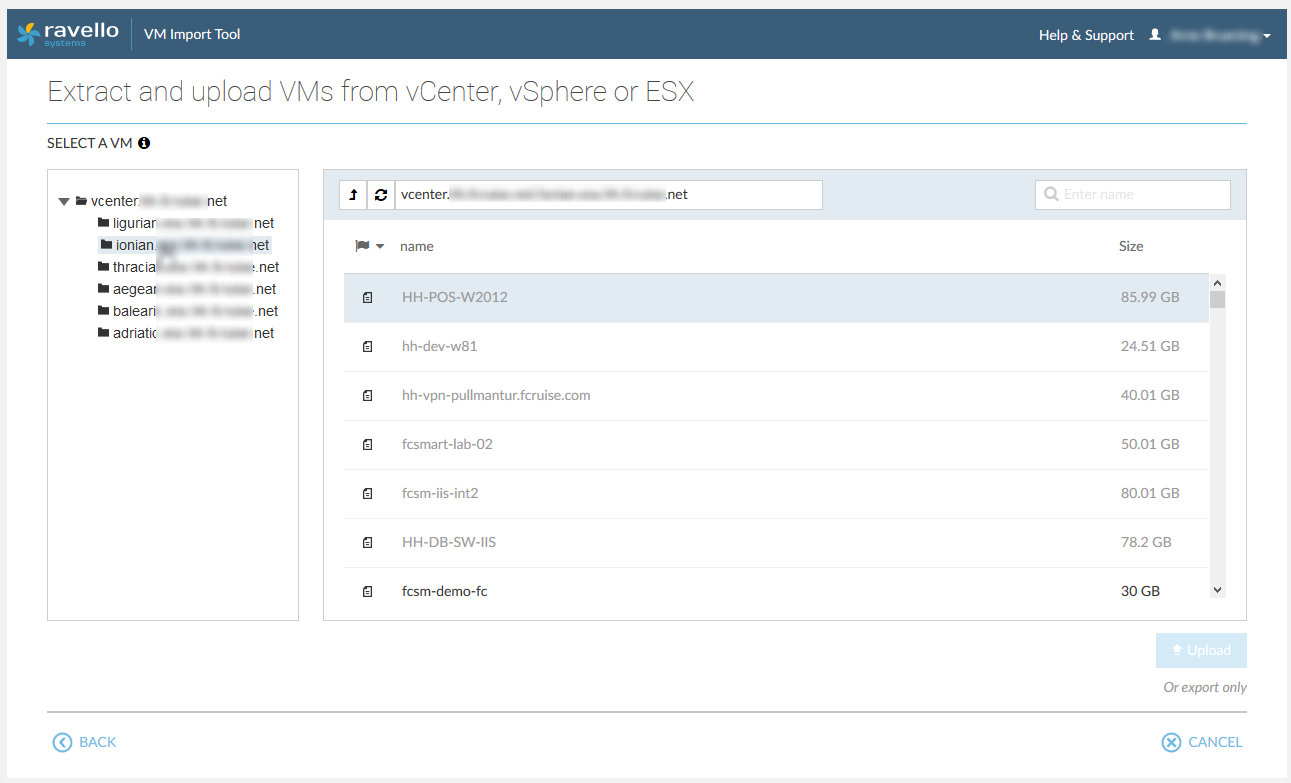The height and width of the screenshot is (783, 1291).
Task: Click the 80.01 GB size value
Action: coord(1150,494)
